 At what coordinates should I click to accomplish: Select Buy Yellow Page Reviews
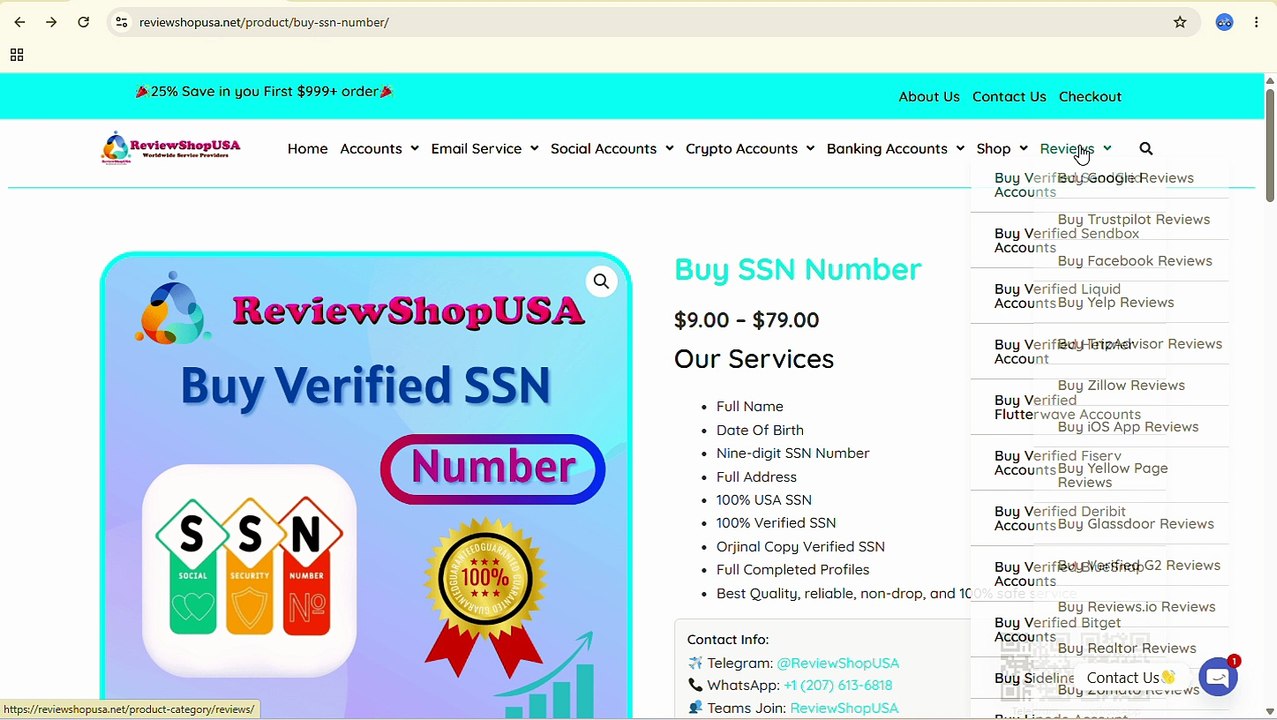coord(1112,475)
